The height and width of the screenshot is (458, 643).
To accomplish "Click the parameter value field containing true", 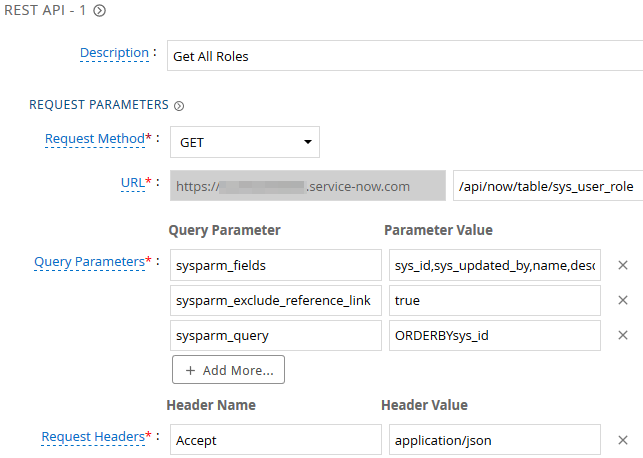I will point(495,300).
